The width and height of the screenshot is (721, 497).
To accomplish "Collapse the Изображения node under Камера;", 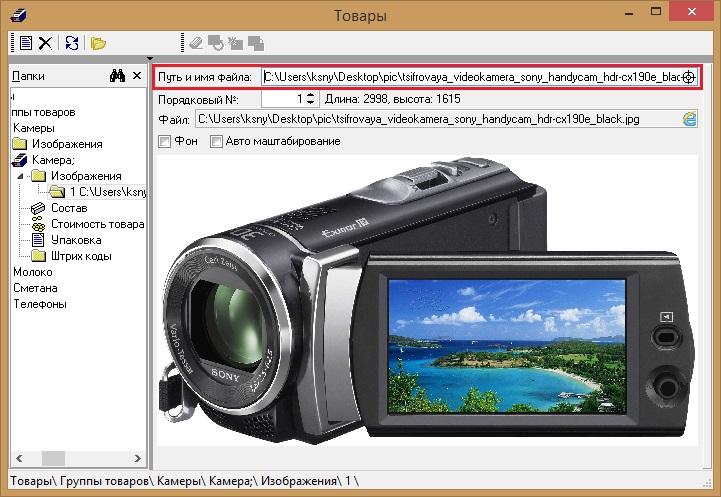I will click(20, 176).
